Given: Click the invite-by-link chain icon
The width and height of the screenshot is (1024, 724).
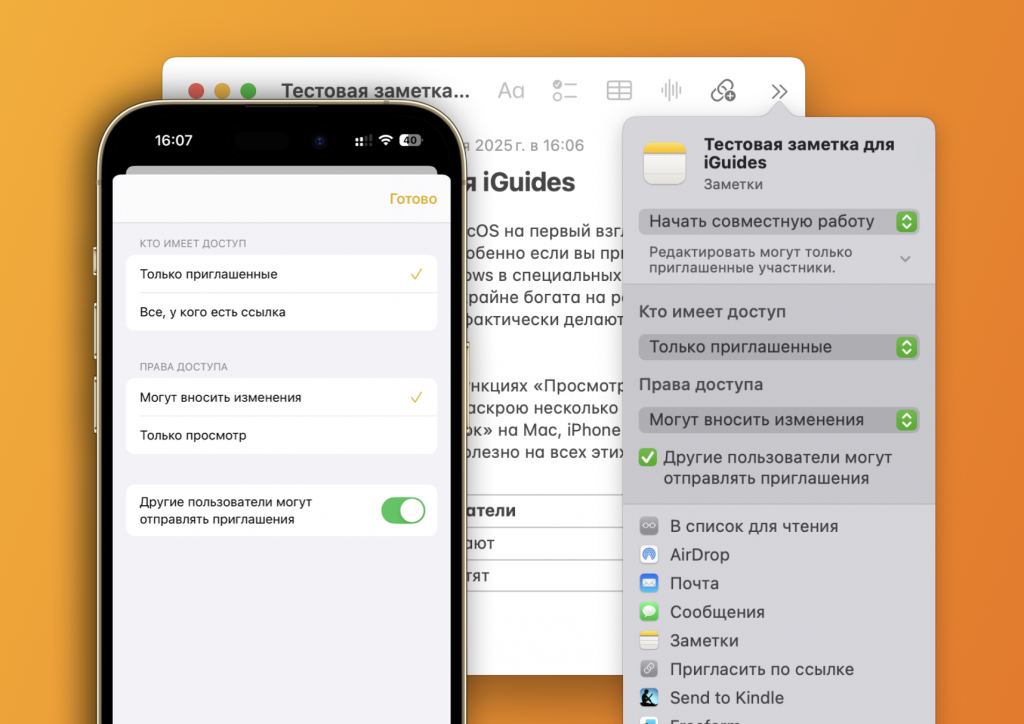Looking at the screenshot, I should (648, 669).
